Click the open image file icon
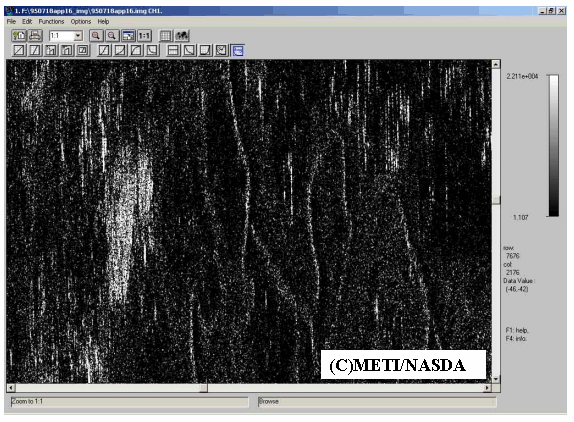The width and height of the screenshot is (574, 422). click(x=19, y=36)
